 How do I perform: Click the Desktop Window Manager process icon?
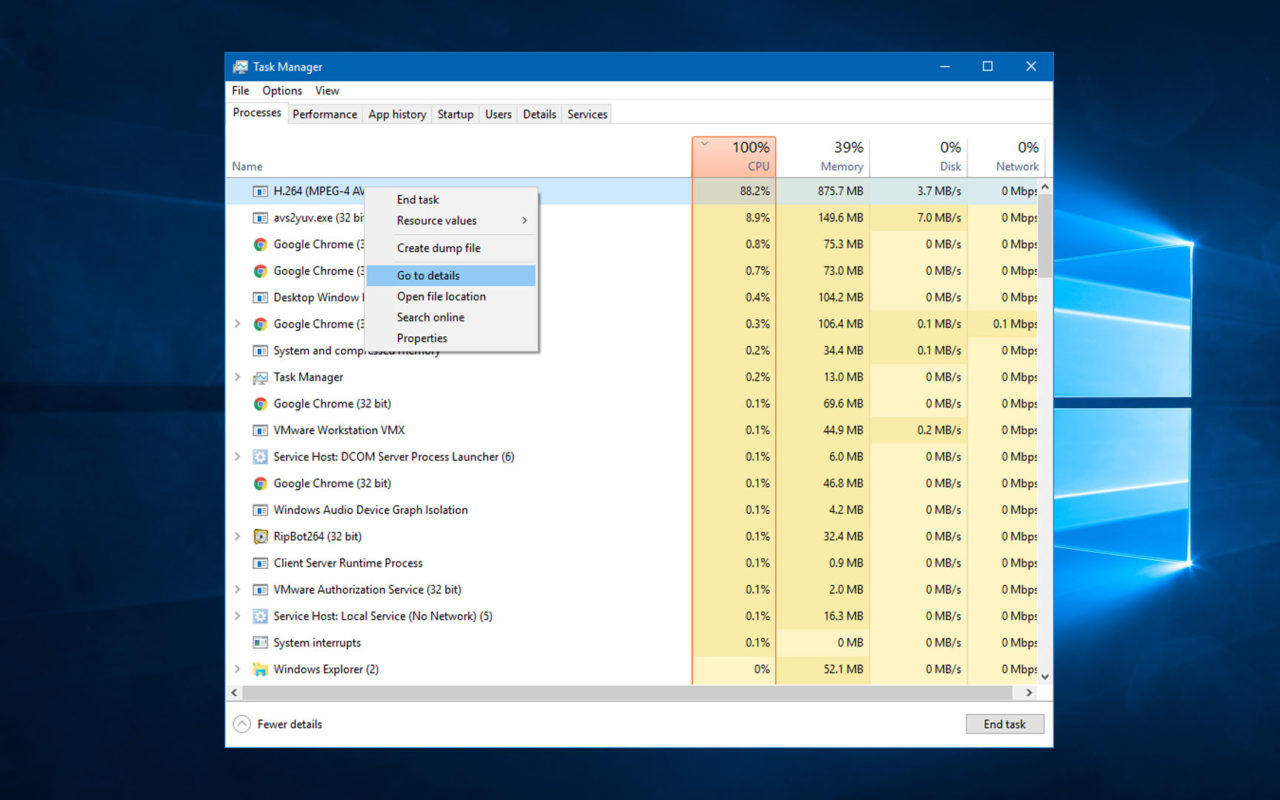pos(260,298)
